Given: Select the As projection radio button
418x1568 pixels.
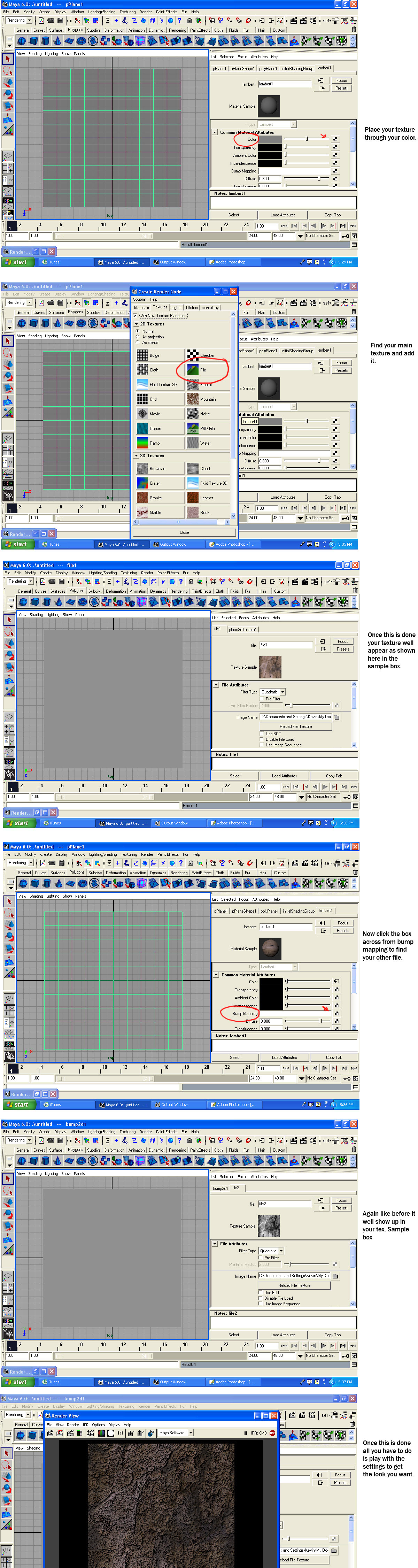Looking at the screenshot, I should tap(138, 337).
